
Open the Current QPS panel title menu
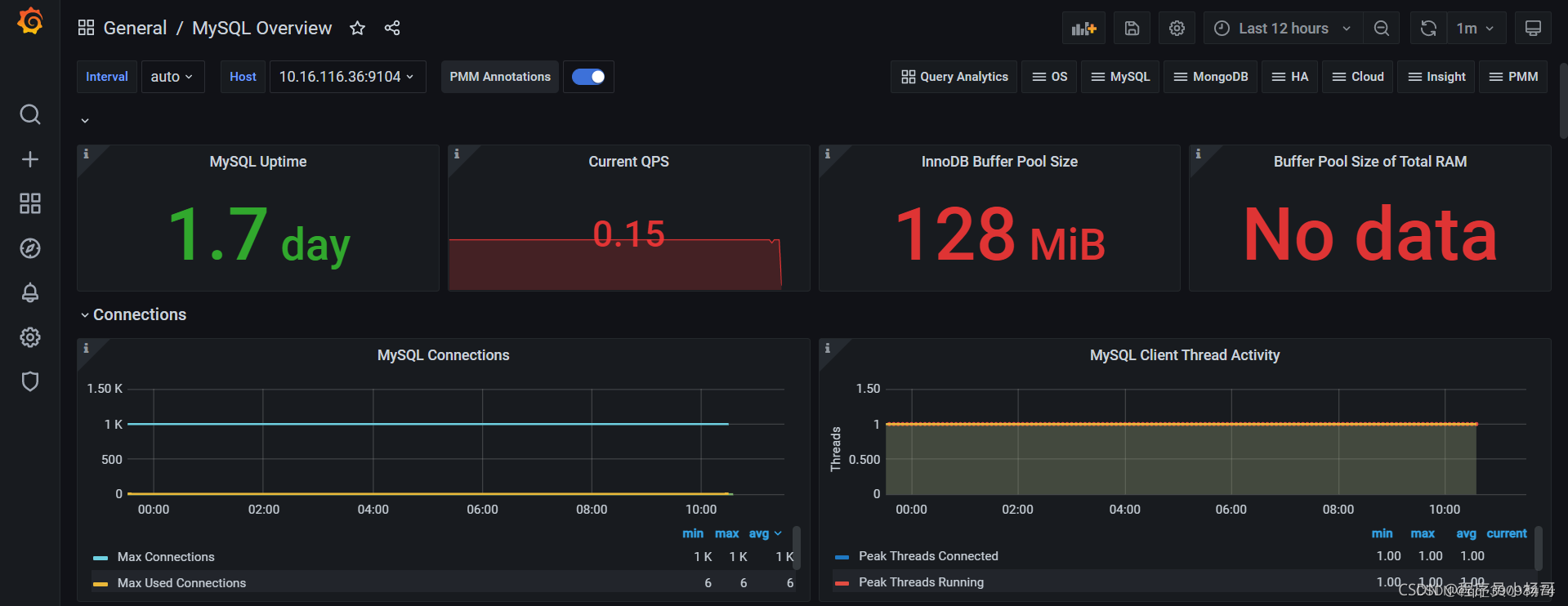tap(628, 162)
